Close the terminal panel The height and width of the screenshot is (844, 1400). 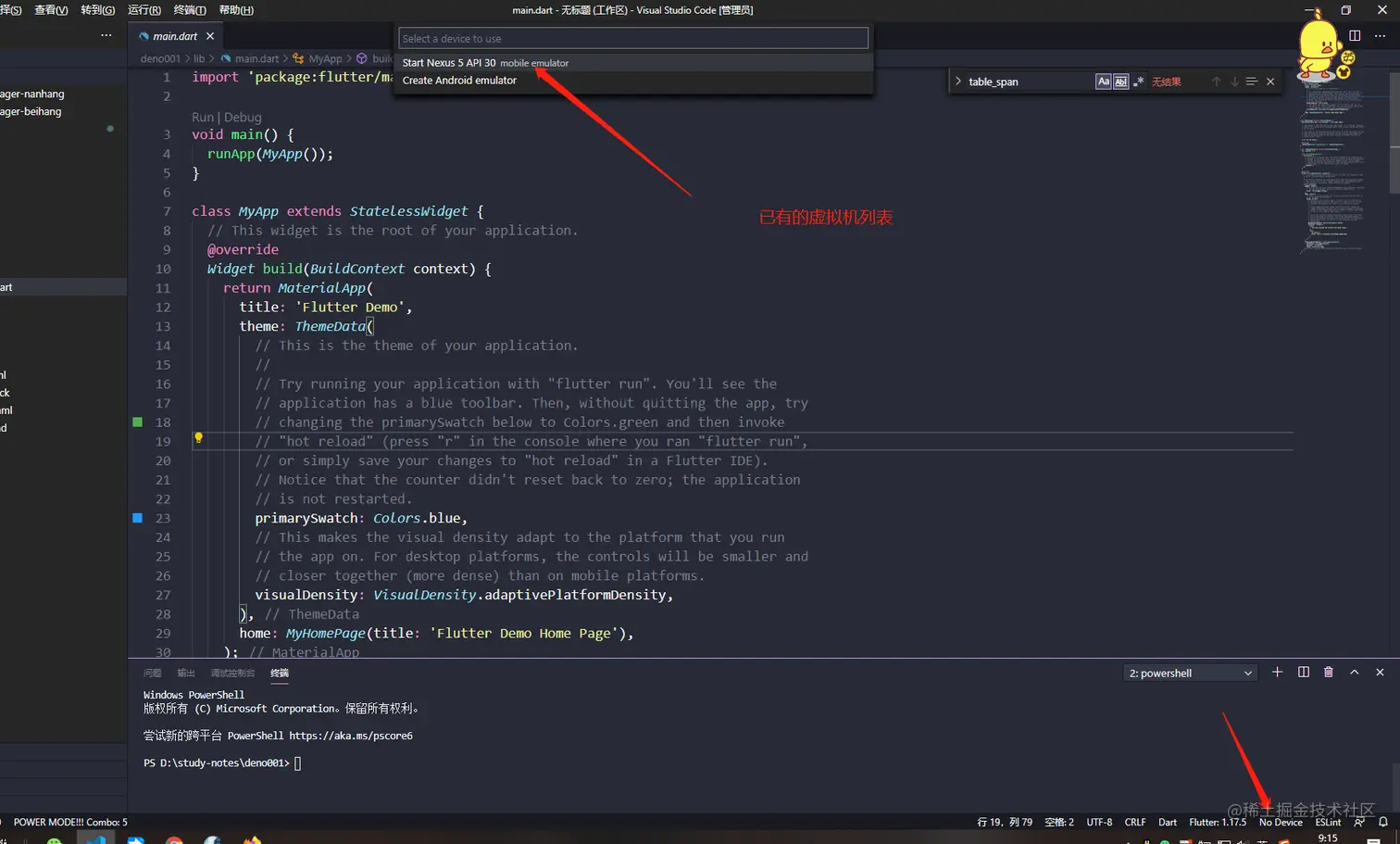(x=1380, y=673)
